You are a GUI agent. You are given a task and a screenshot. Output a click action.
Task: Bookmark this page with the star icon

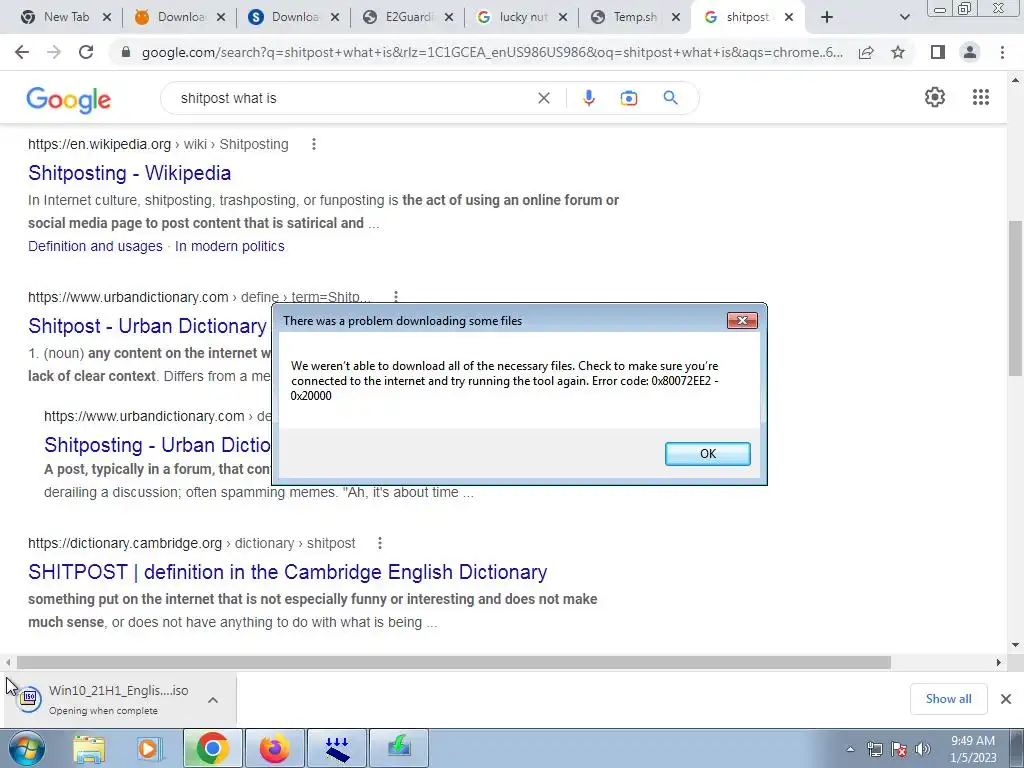pyautogui.click(x=898, y=52)
